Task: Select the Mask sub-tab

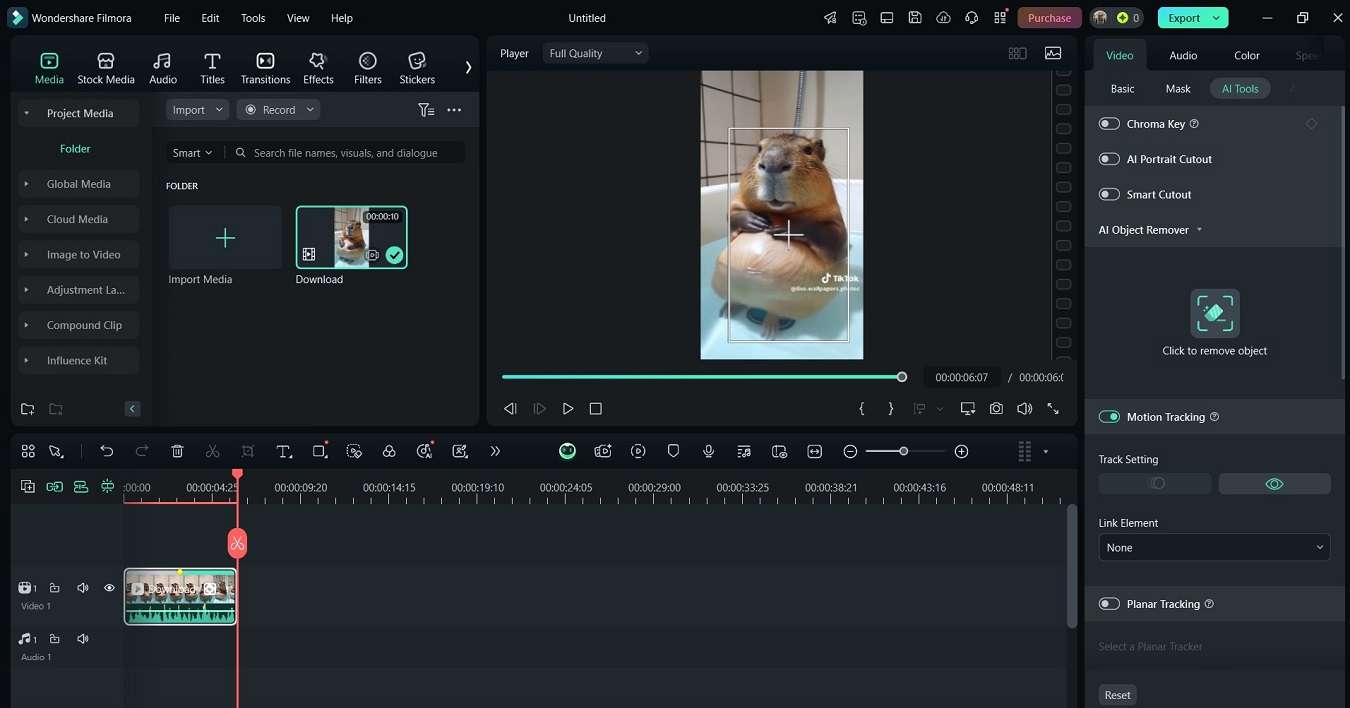Action: tap(1178, 89)
